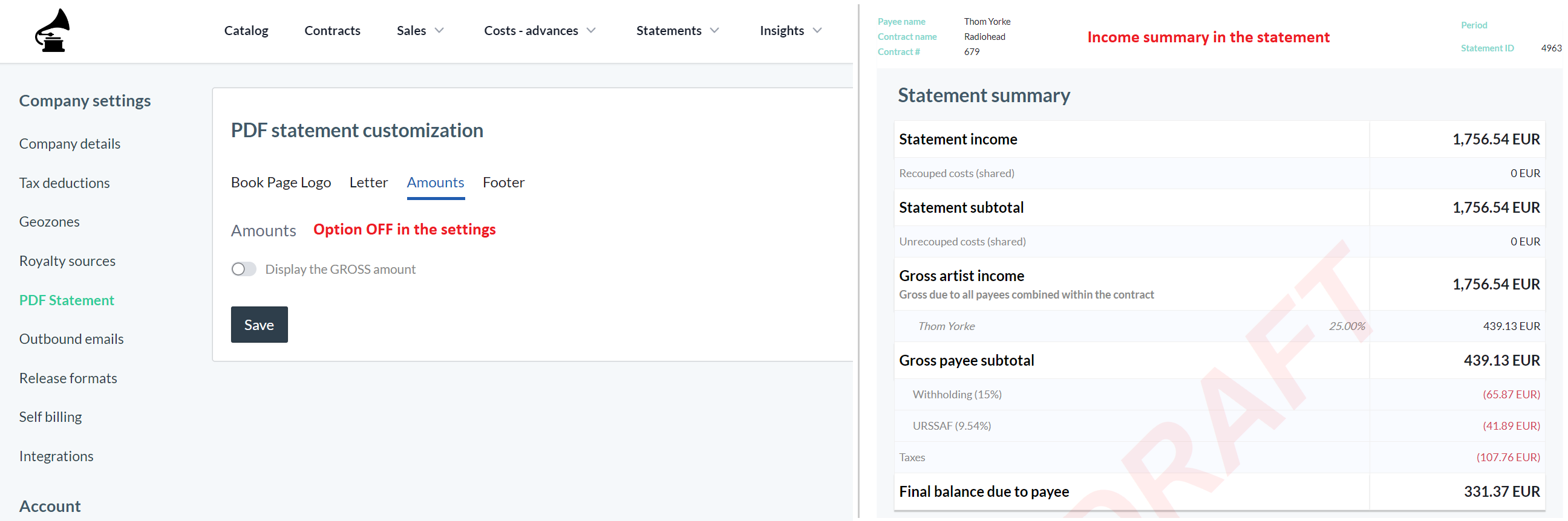Open Self billing settings

point(50,417)
